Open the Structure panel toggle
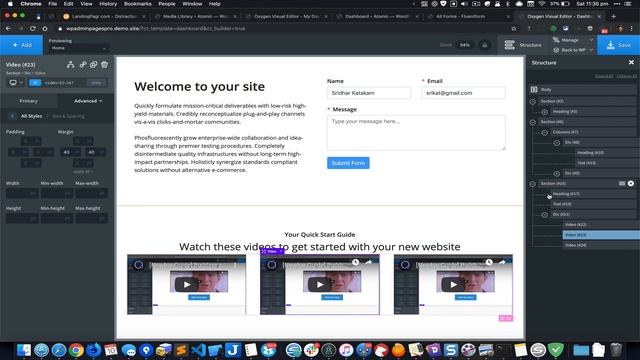 (523, 45)
